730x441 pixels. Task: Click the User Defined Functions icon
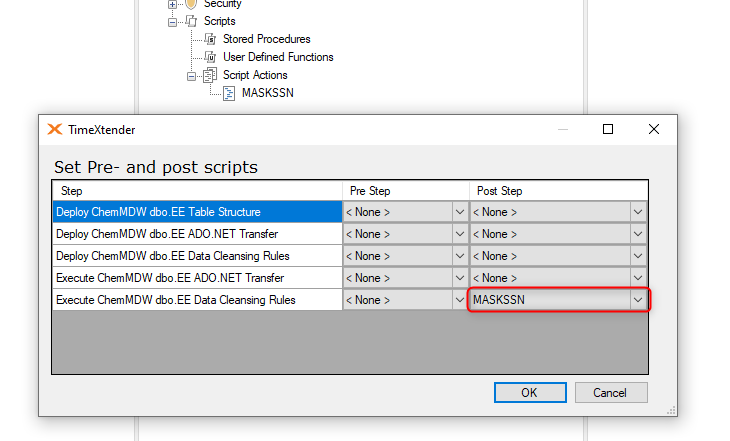[210, 57]
